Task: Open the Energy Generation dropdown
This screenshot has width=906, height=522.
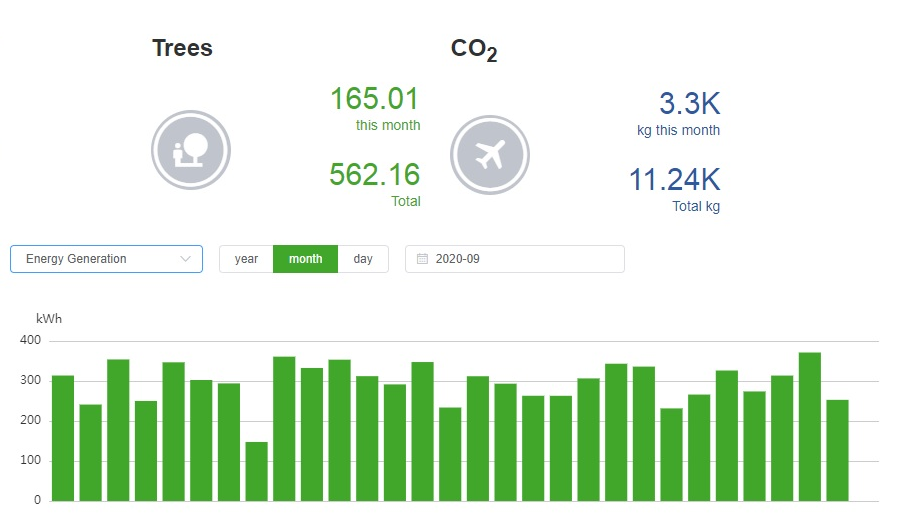Action: pos(106,259)
